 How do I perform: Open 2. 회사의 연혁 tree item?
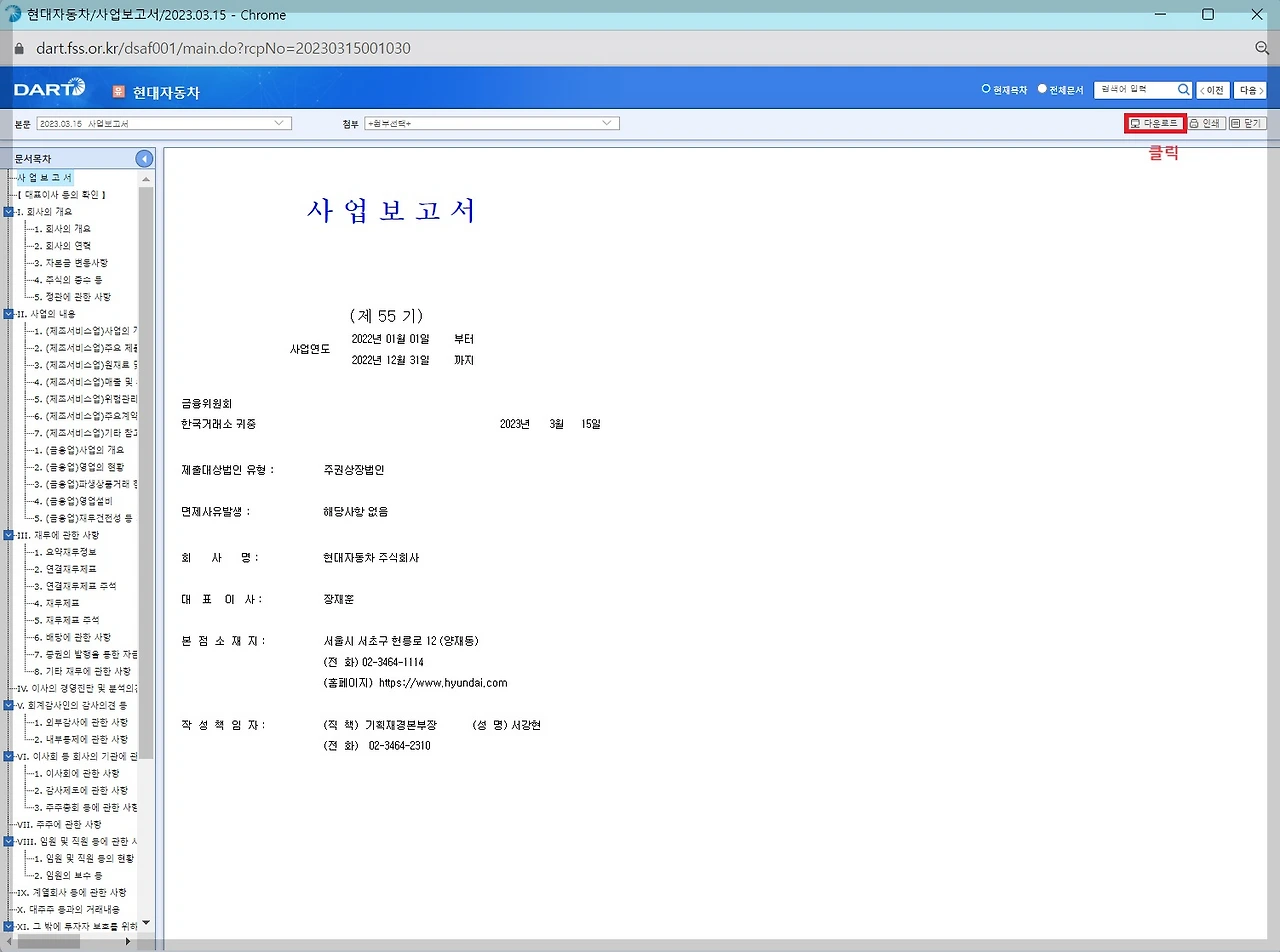click(62, 246)
